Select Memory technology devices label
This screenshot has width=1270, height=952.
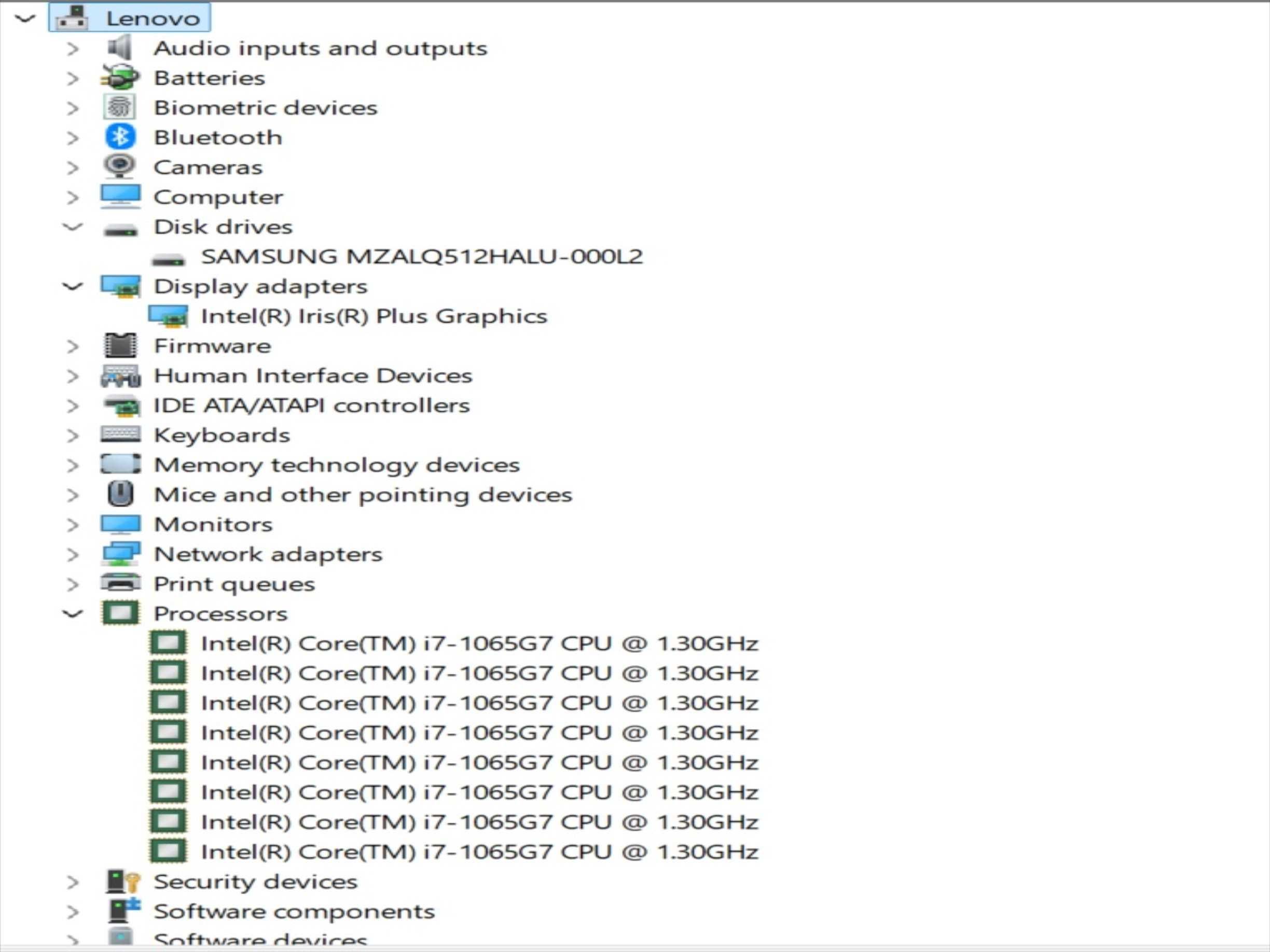(337, 466)
